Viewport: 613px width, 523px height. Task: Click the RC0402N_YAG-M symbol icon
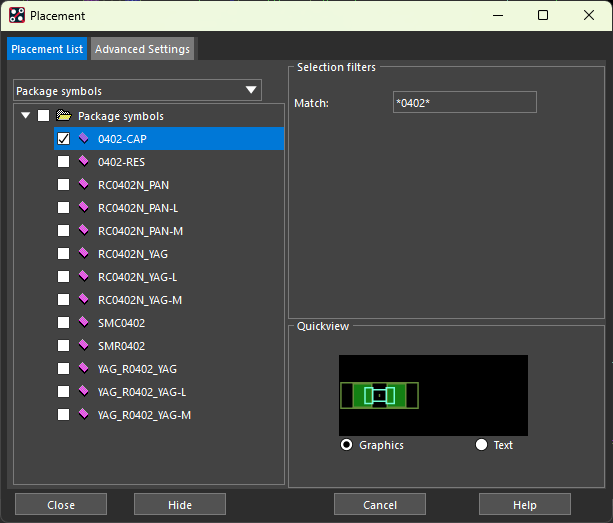pyautogui.click(x=84, y=299)
